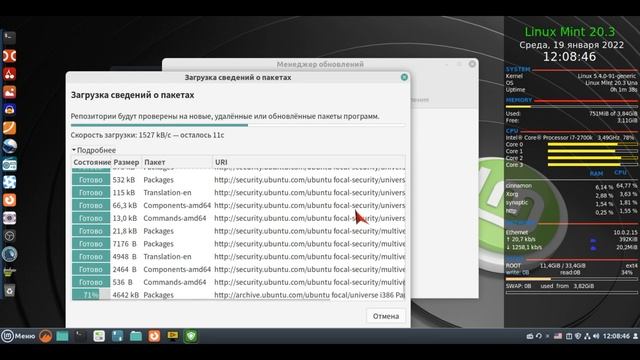Click the Скорость загрузки status text
The image size is (640, 360).
point(147,135)
